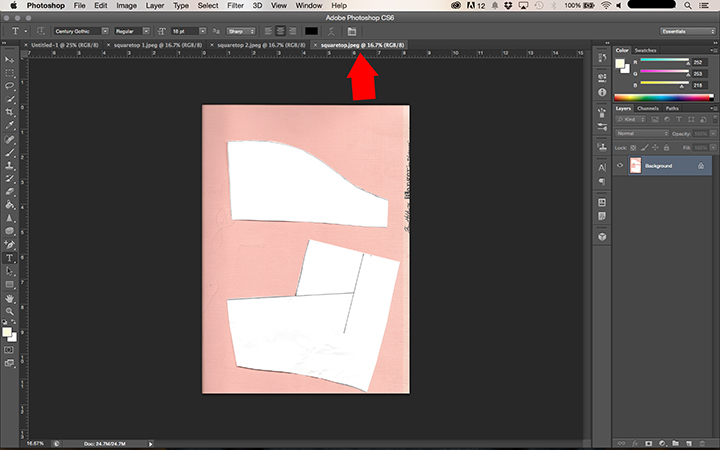Select the History Brush tool

click(9, 179)
